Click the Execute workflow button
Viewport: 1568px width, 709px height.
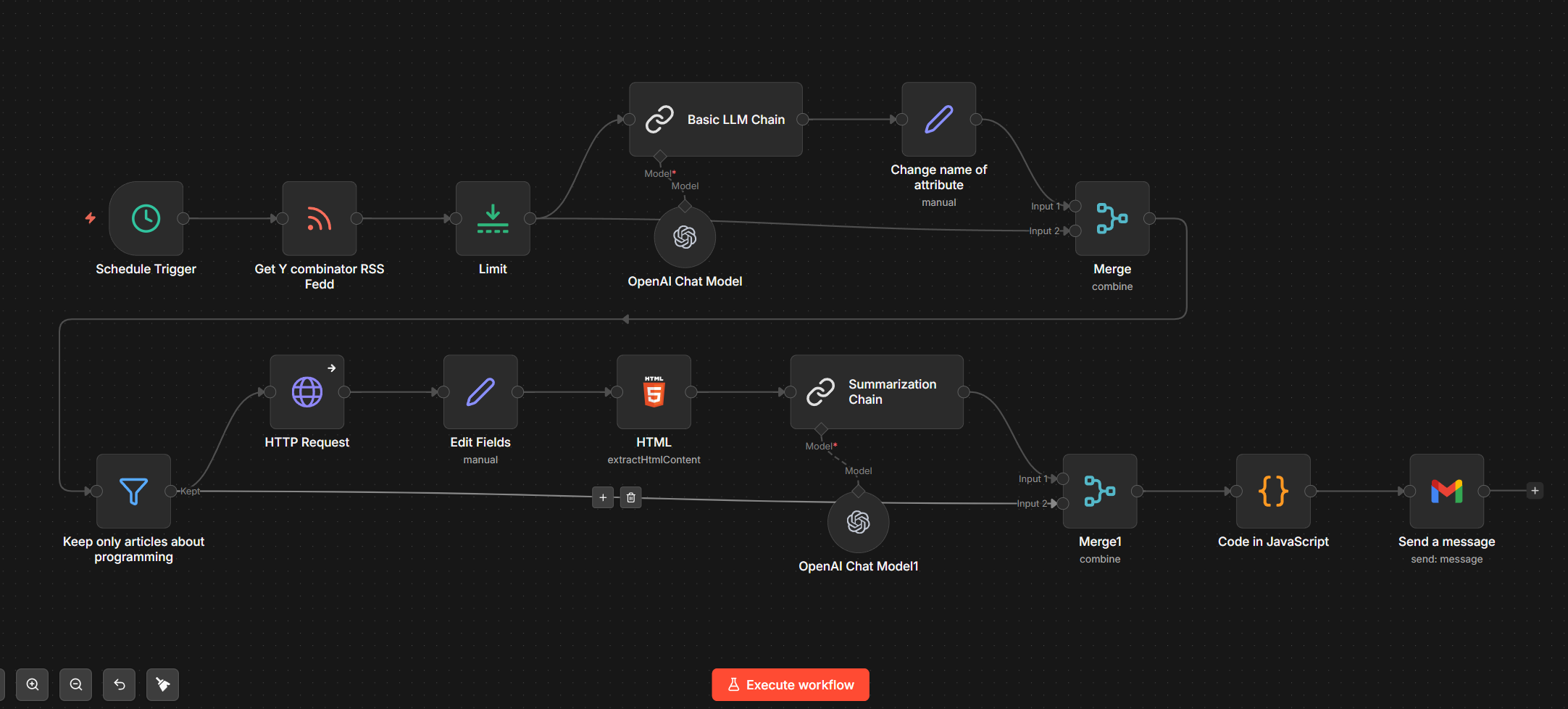click(x=791, y=685)
